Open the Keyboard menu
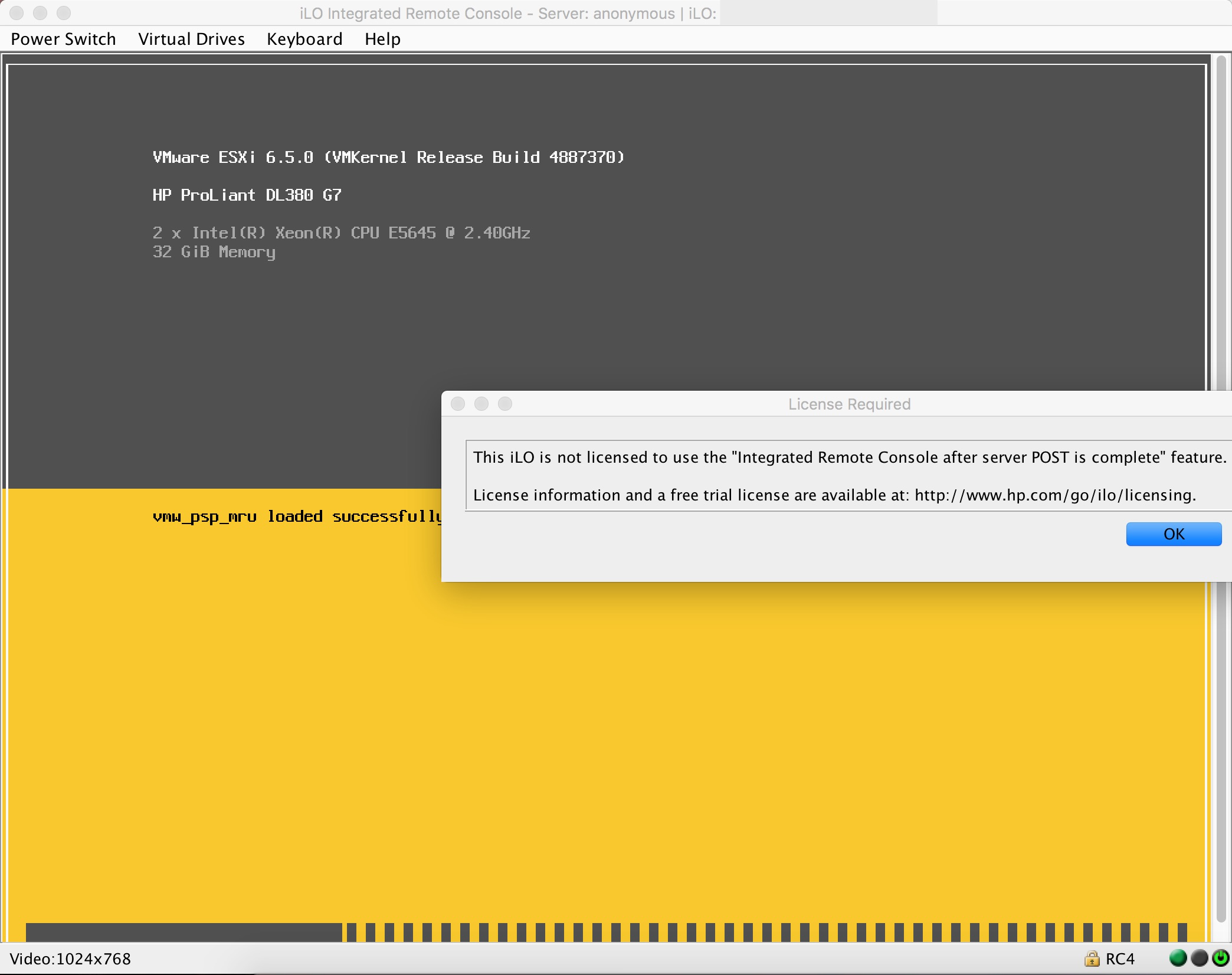The height and width of the screenshot is (975, 1232). click(x=304, y=39)
